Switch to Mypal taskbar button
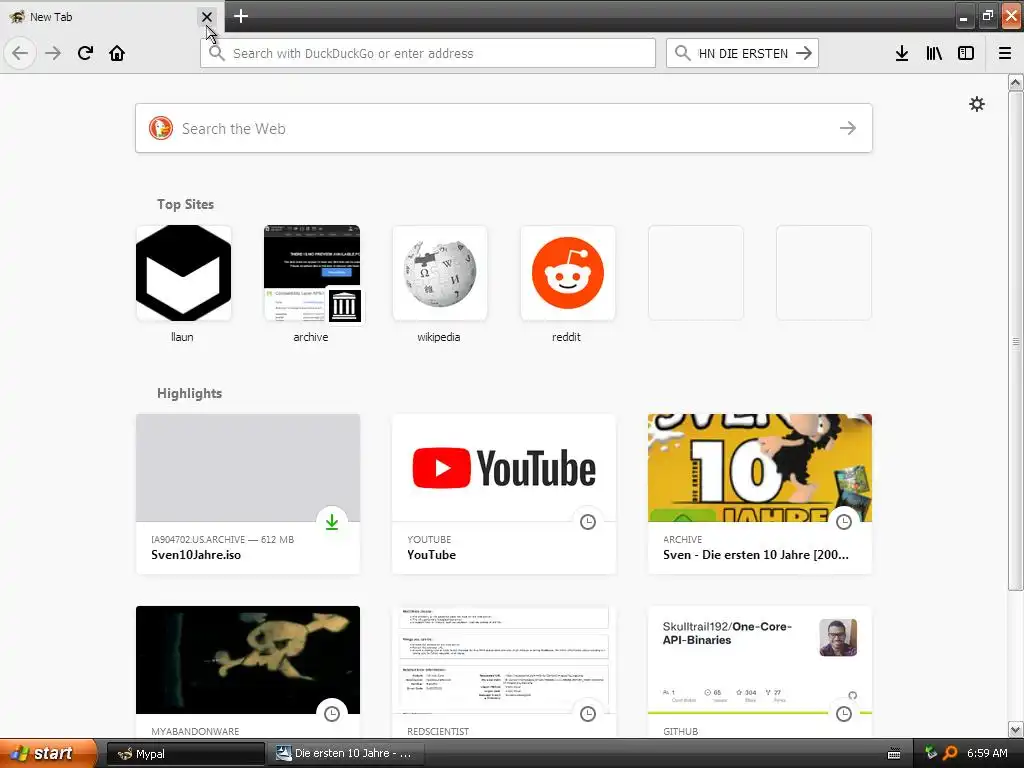This screenshot has width=1024, height=768. click(185, 754)
